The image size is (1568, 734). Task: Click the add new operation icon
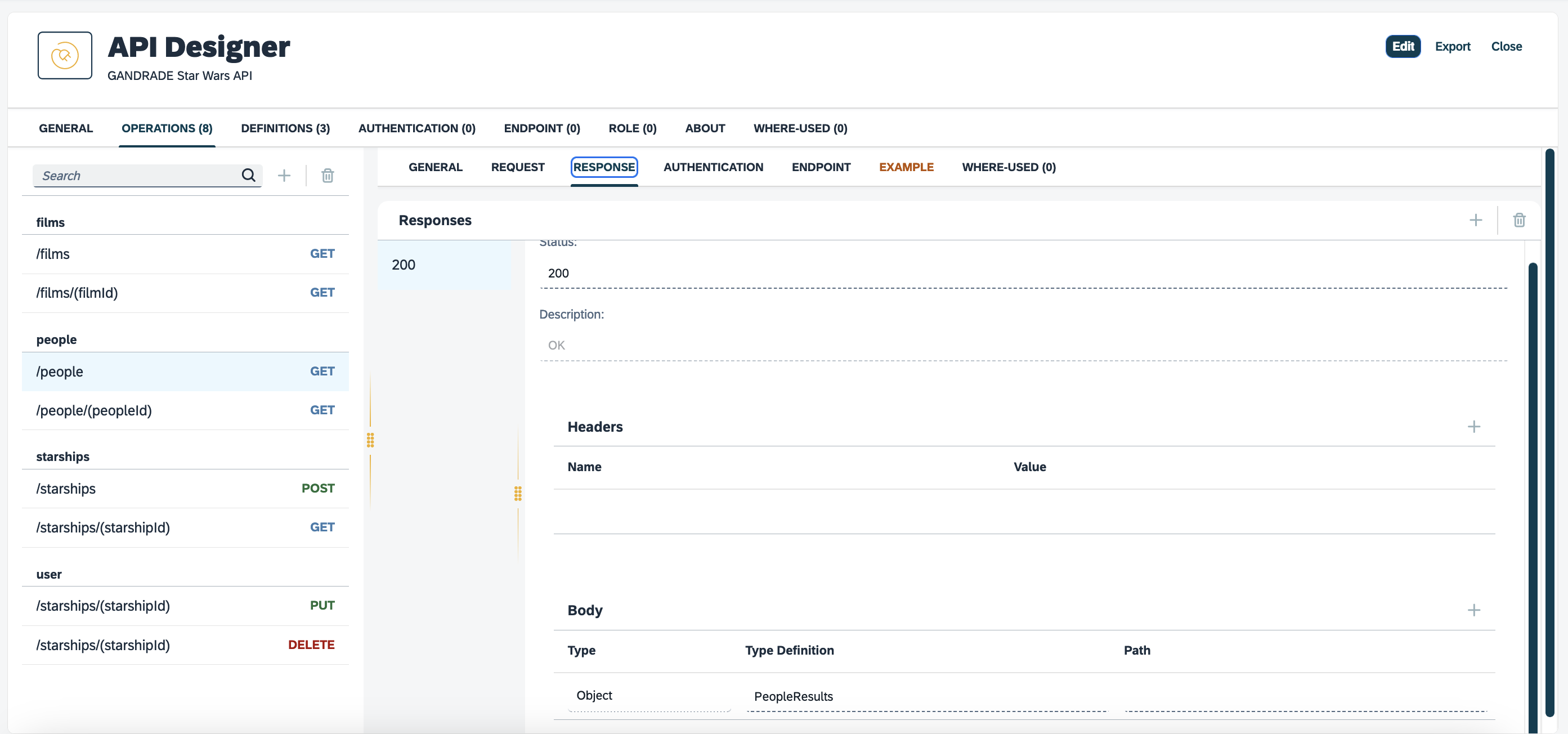pos(284,175)
